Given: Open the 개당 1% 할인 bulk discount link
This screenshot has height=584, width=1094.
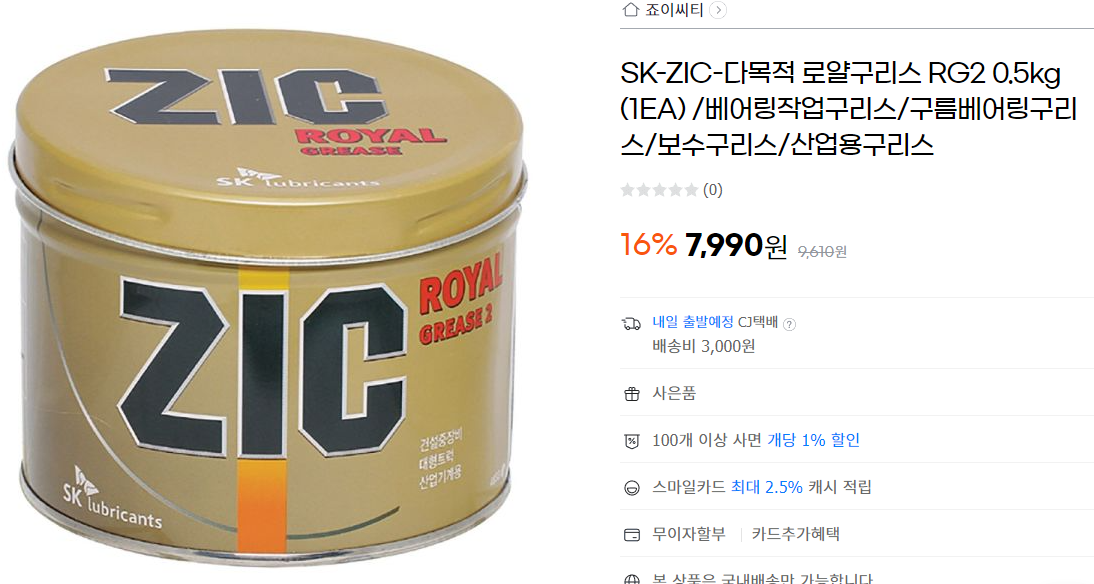Looking at the screenshot, I should pyautogui.click(x=814, y=440).
